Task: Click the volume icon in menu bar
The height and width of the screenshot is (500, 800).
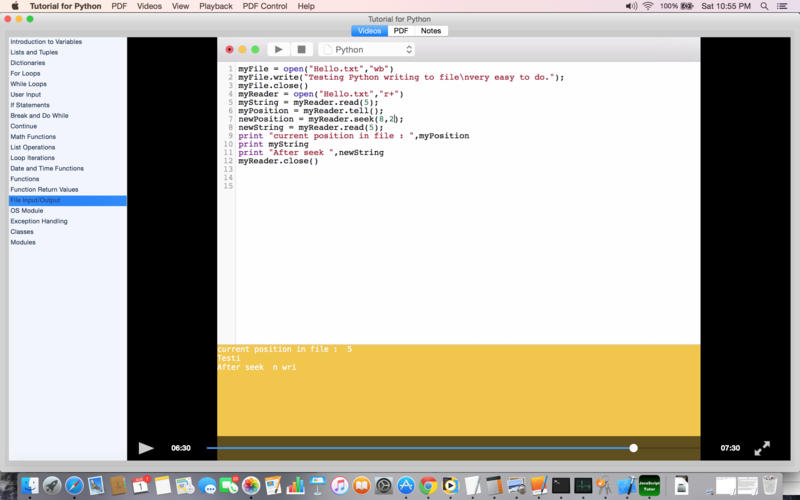Action: pos(631,6)
